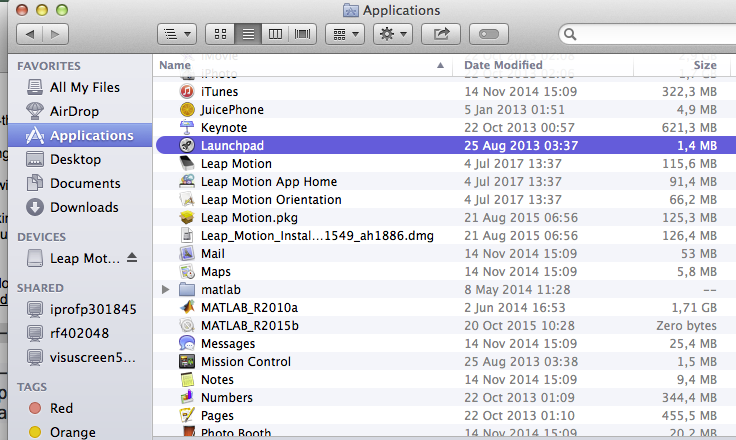Click Keynote's date 22 Oct 2013 00:57
The image size is (736, 440).
click(x=519, y=128)
